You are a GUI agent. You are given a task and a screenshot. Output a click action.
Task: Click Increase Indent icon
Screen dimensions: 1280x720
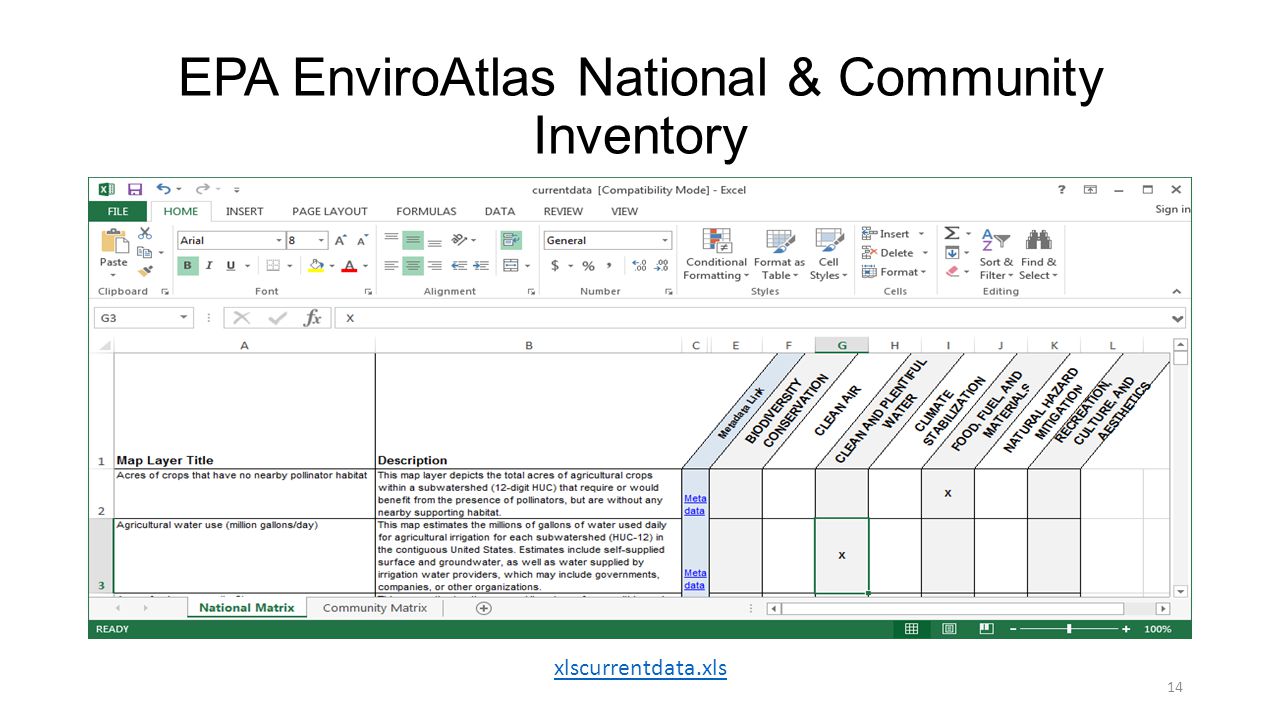click(481, 266)
